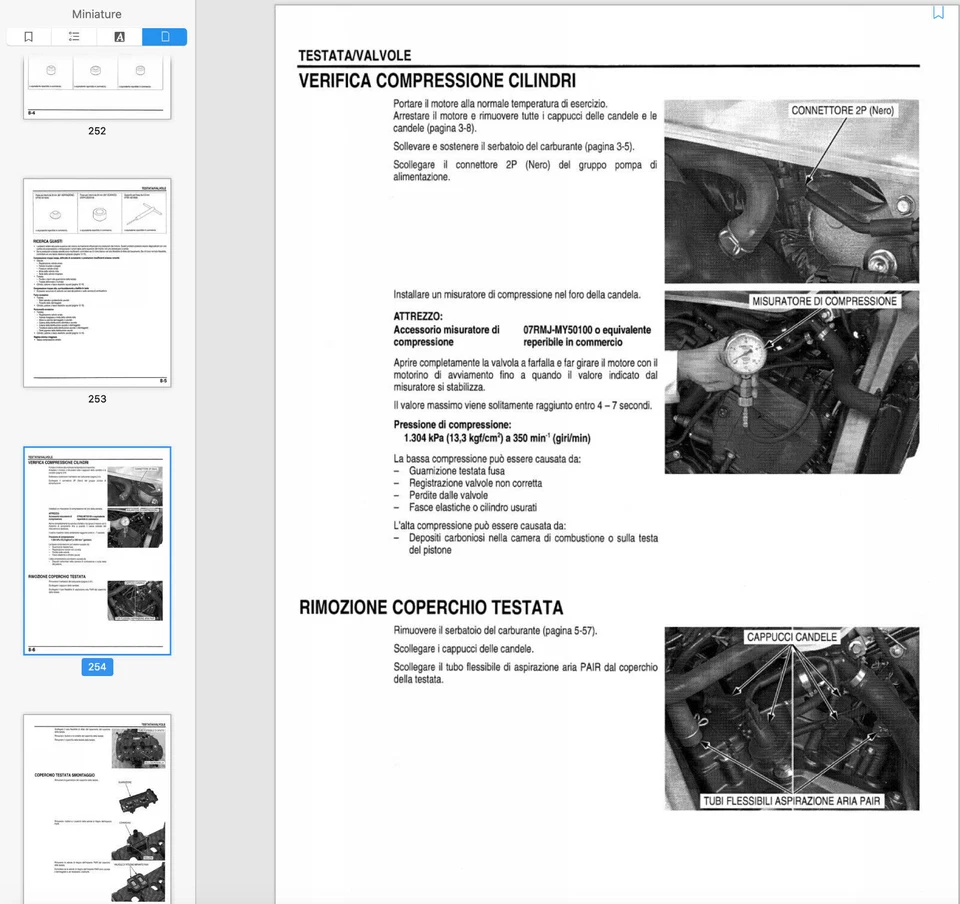
Task: Click the A text-mode icon in the toolbar
Action: tap(119, 36)
